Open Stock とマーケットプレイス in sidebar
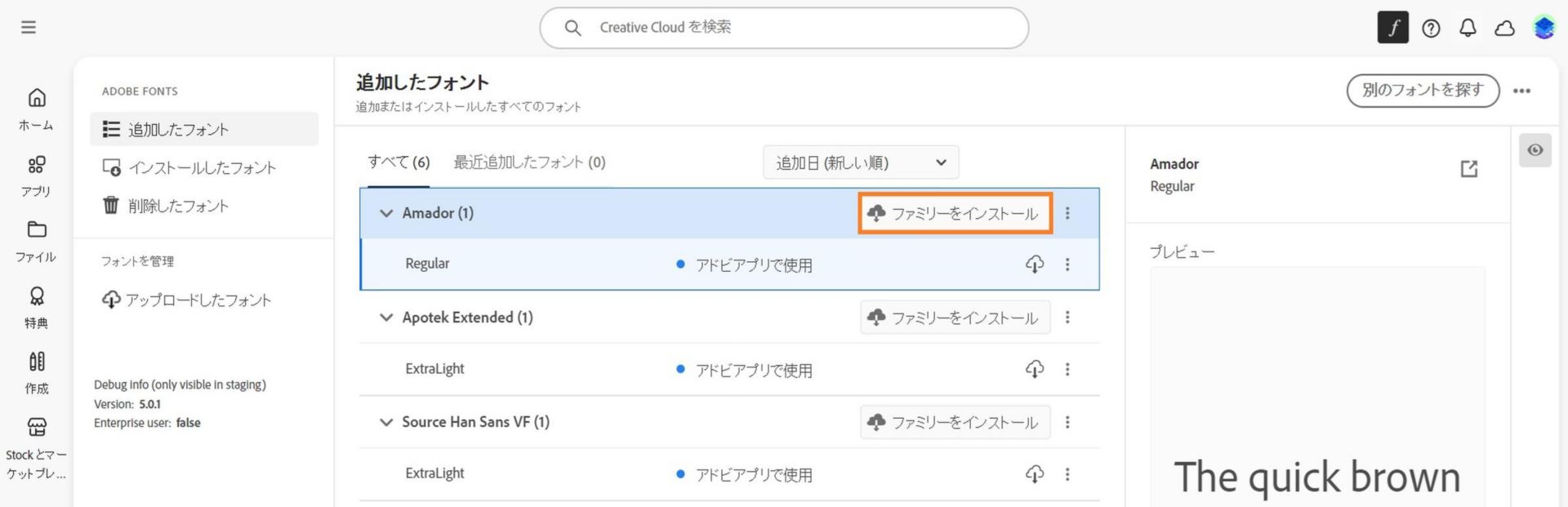Viewport: 1568px width, 507px height. click(x=37, y=448)
